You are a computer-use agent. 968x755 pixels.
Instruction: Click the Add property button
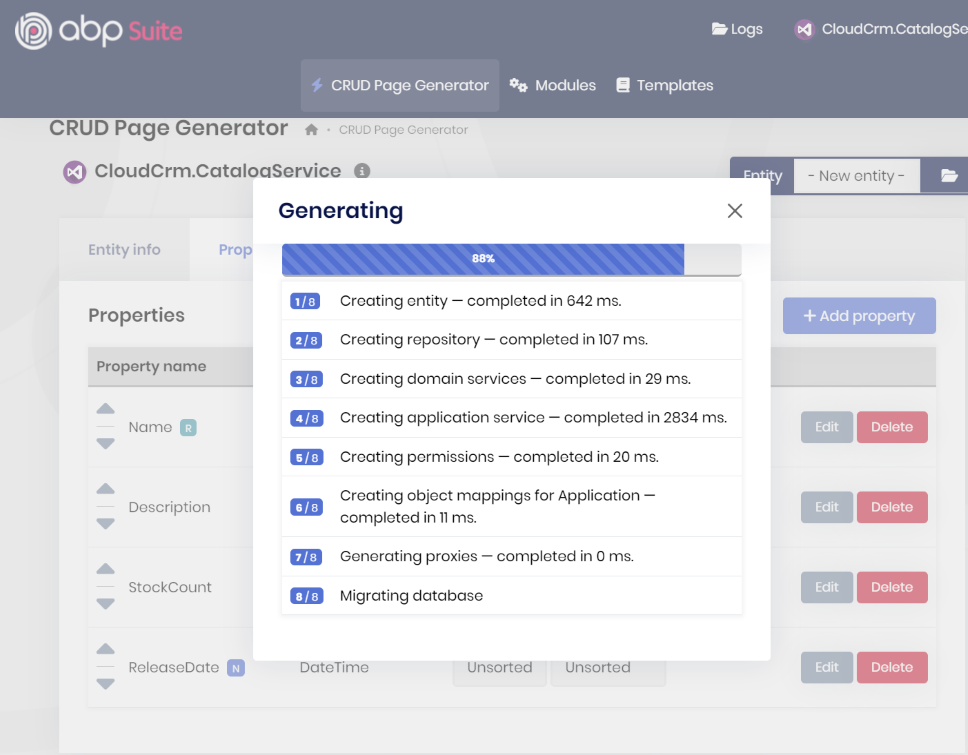859,316
